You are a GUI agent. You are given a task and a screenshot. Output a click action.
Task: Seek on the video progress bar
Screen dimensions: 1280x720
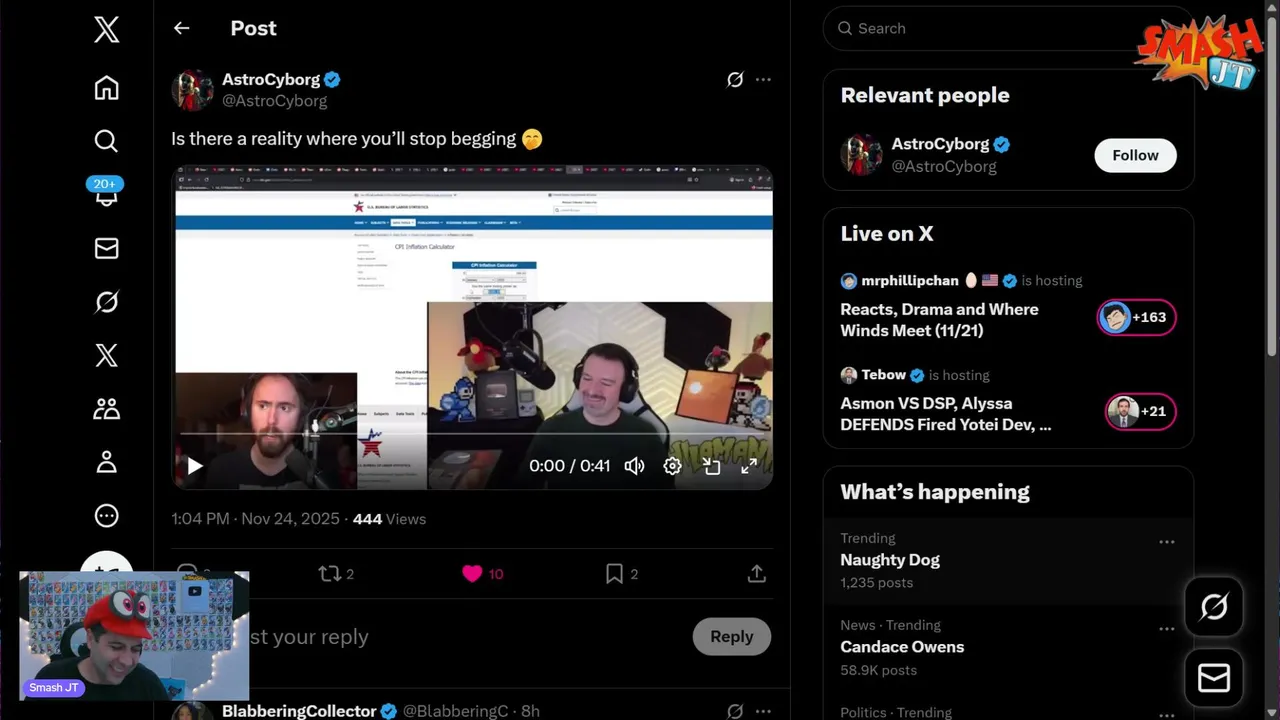471,434
